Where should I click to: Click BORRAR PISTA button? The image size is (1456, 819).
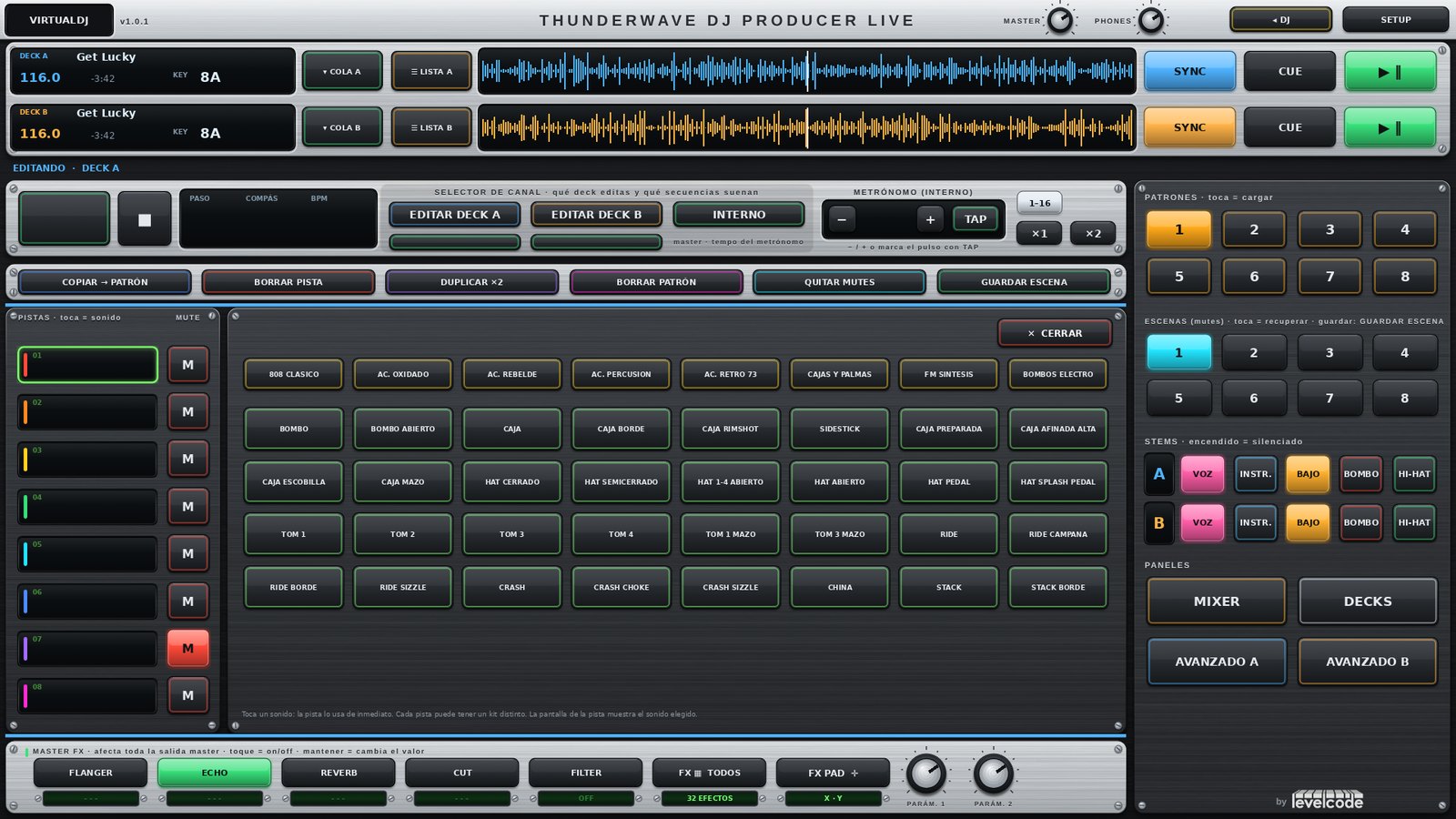[288, 282]
